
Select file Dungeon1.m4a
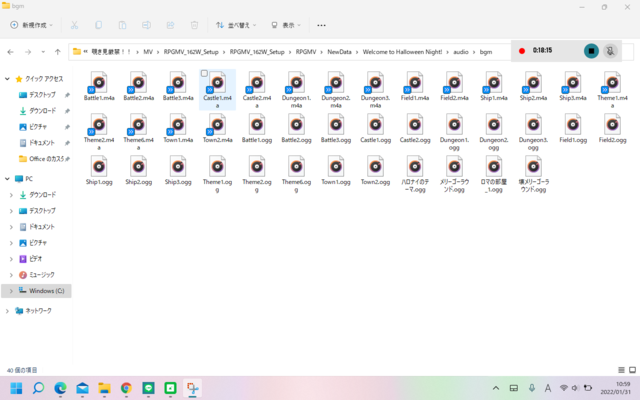(296, 90)
